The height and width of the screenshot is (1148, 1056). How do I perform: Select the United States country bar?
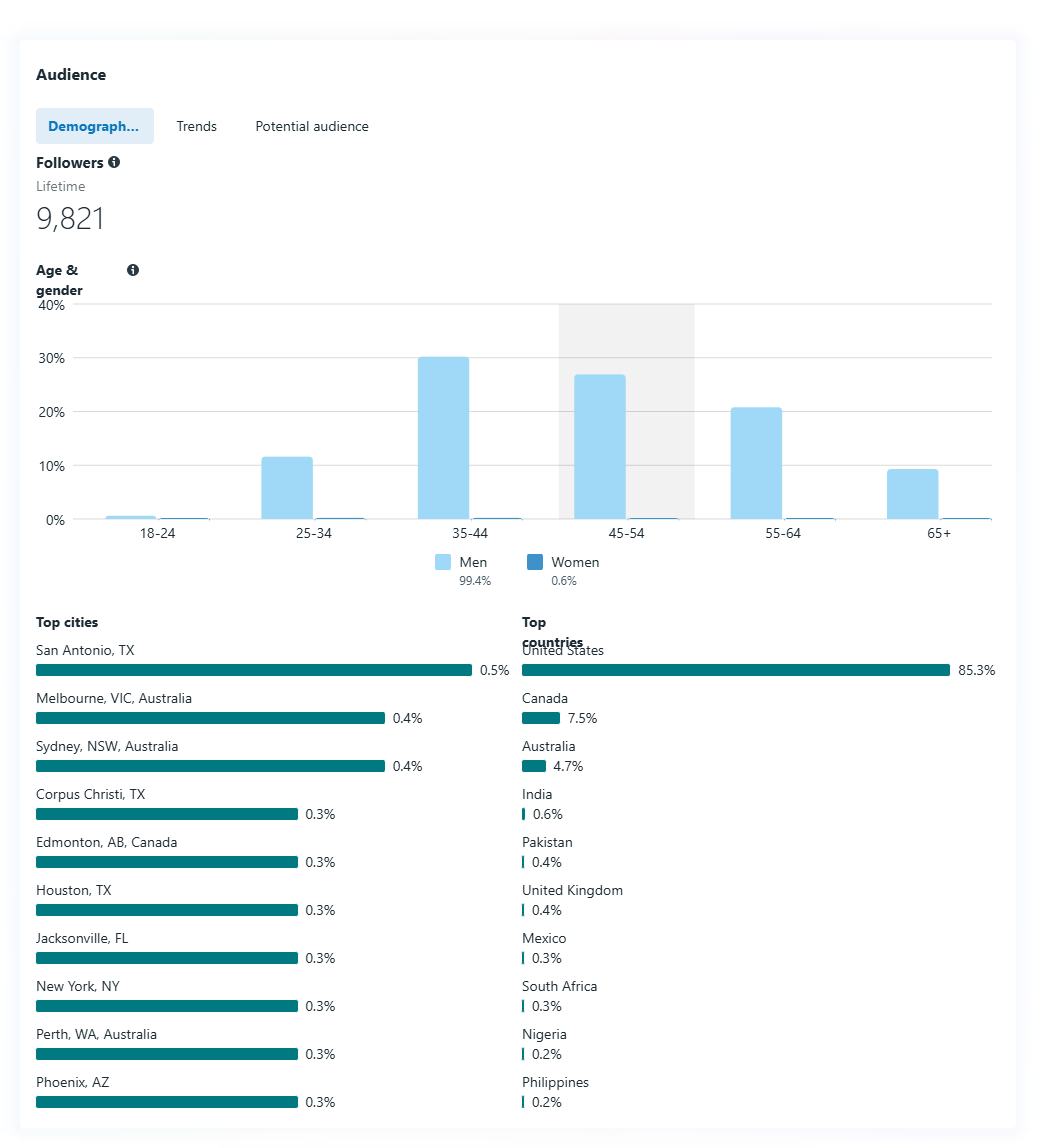[735, 670]
